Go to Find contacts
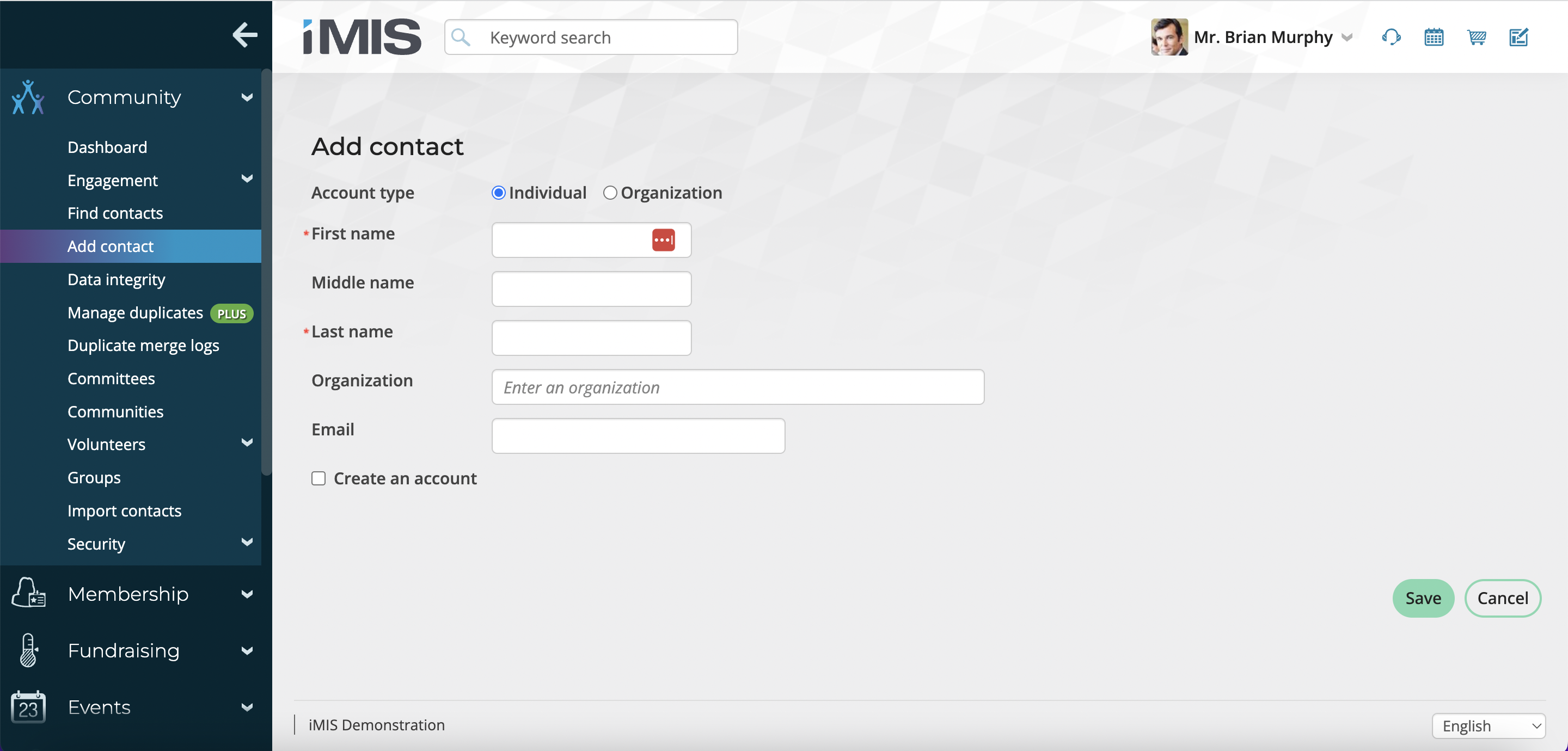1568x751 pixels. 115,213
